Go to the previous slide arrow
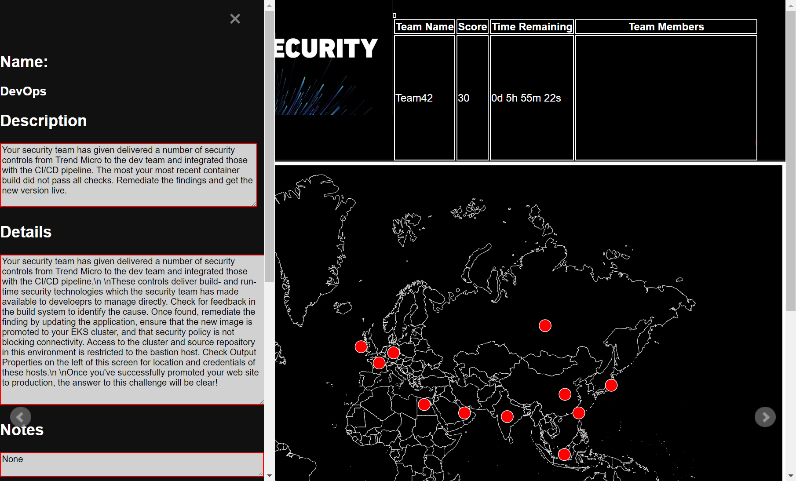 pos(20,417)
